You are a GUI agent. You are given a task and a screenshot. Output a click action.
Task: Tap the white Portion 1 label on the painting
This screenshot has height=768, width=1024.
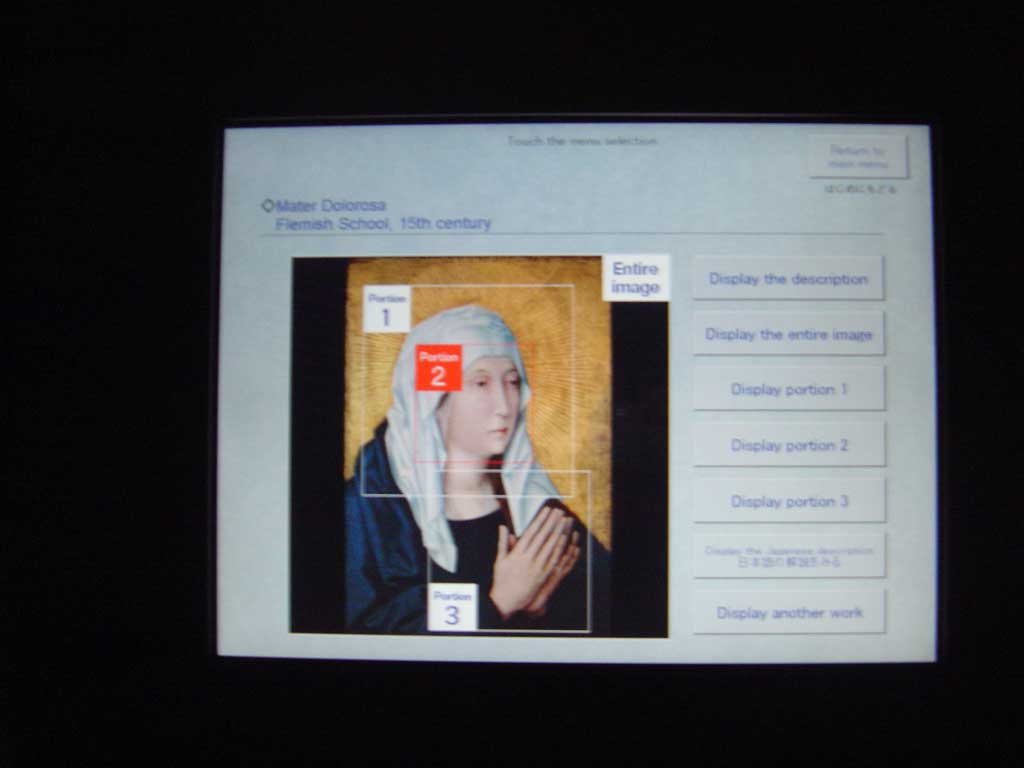point(386,310)
